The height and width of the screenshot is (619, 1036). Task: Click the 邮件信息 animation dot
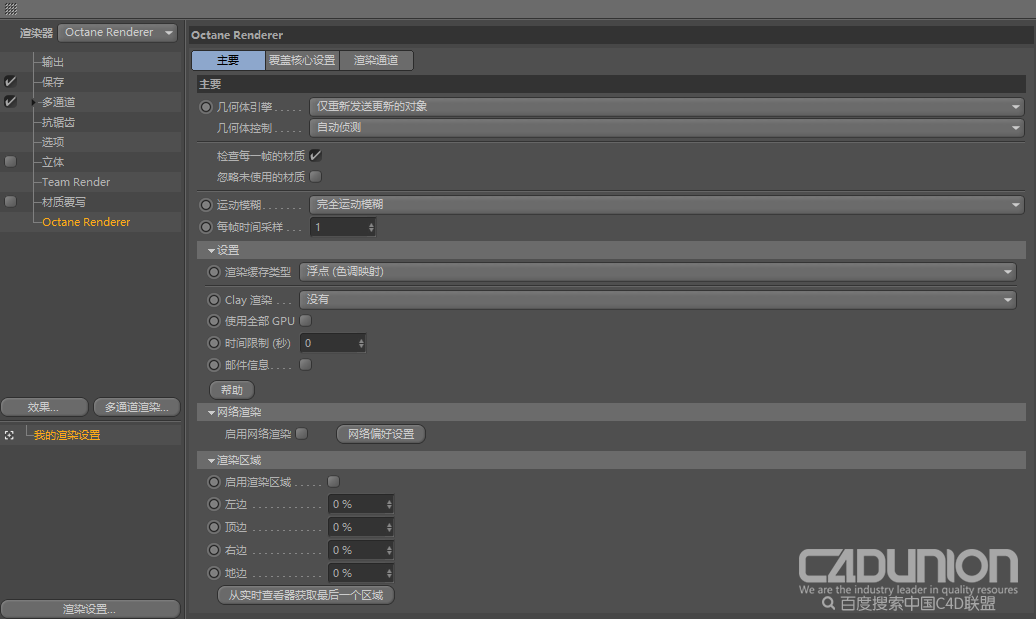tap(213, 365)
